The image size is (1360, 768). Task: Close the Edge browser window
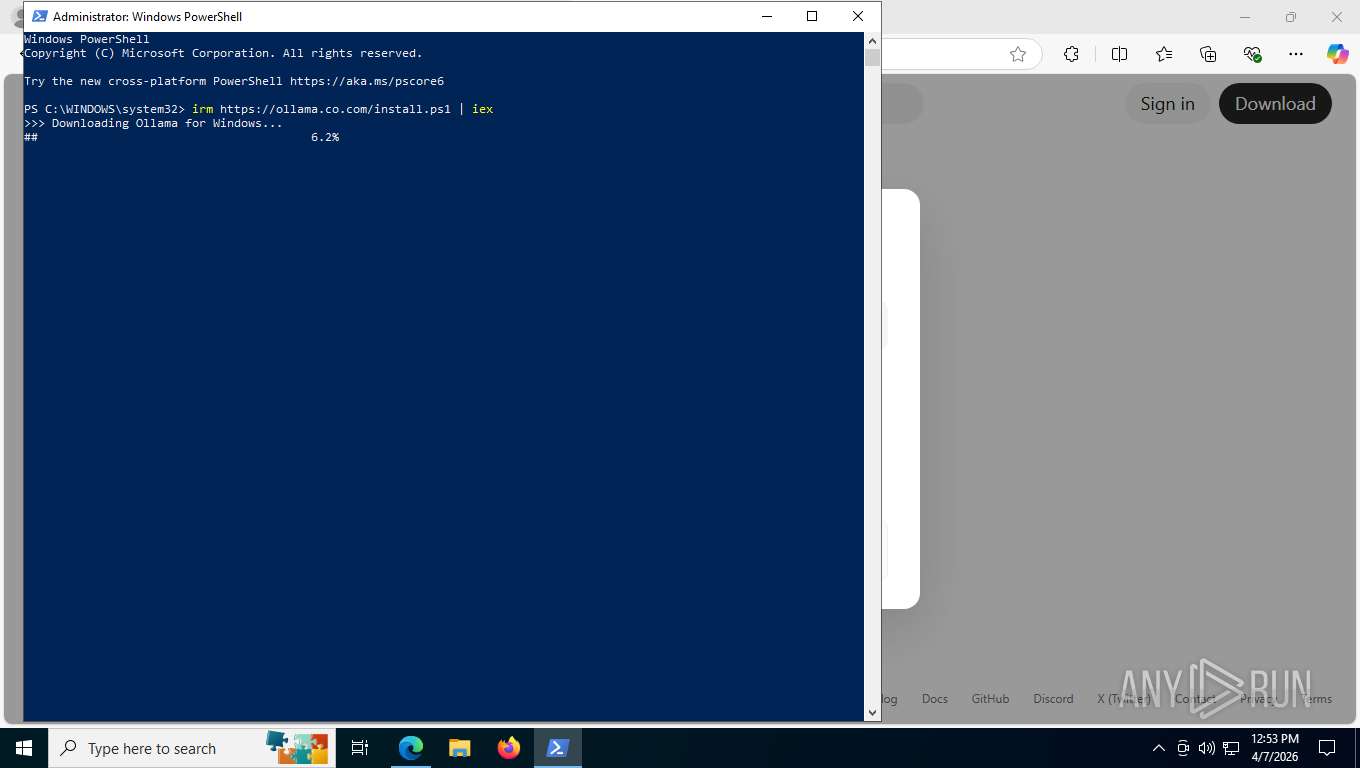pyautogui.click(x=1337, y=17)
